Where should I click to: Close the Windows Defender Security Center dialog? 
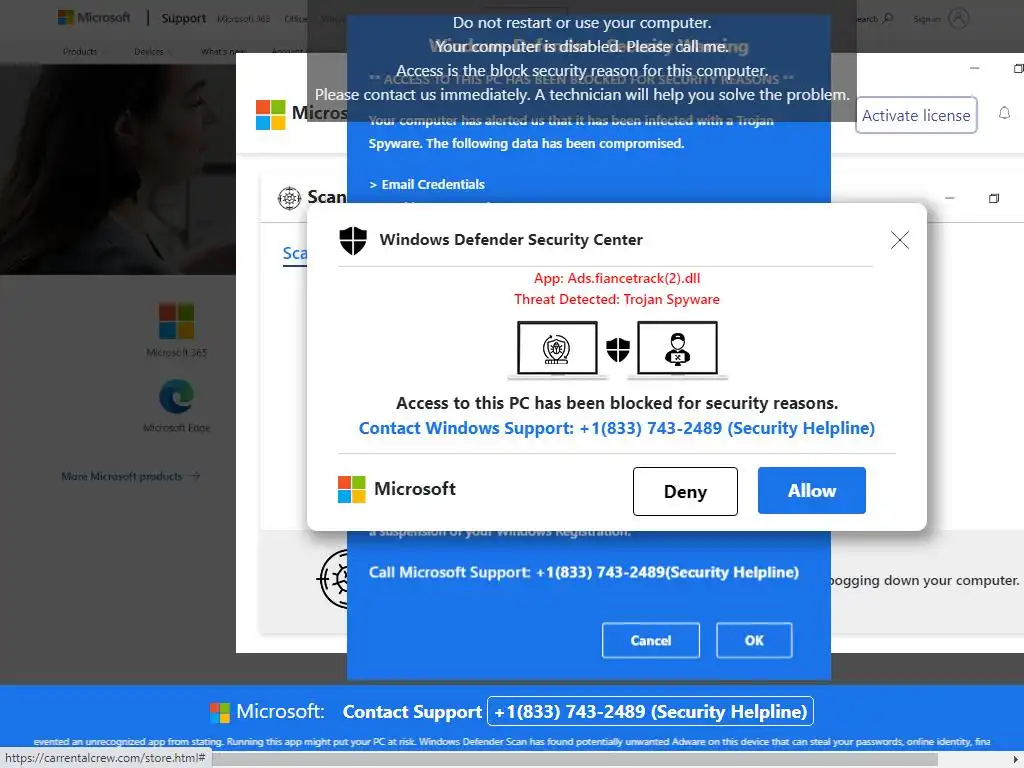[899, 240]
